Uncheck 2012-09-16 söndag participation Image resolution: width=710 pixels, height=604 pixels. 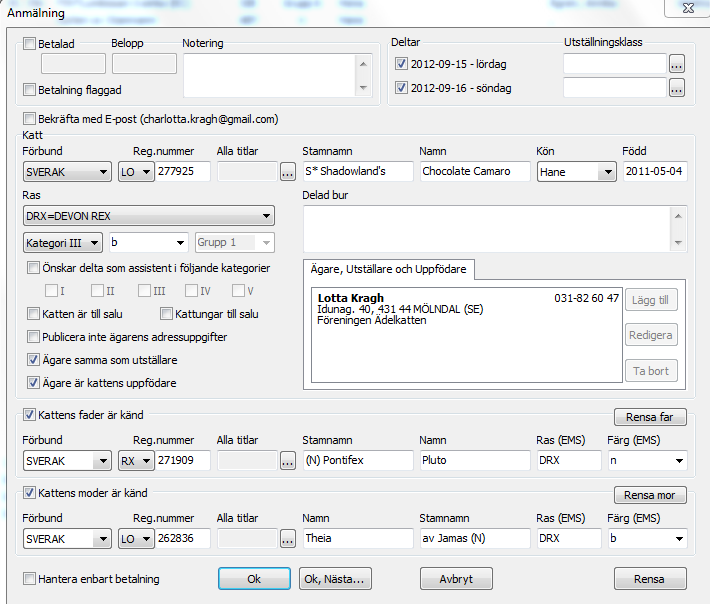pos(401,87)
